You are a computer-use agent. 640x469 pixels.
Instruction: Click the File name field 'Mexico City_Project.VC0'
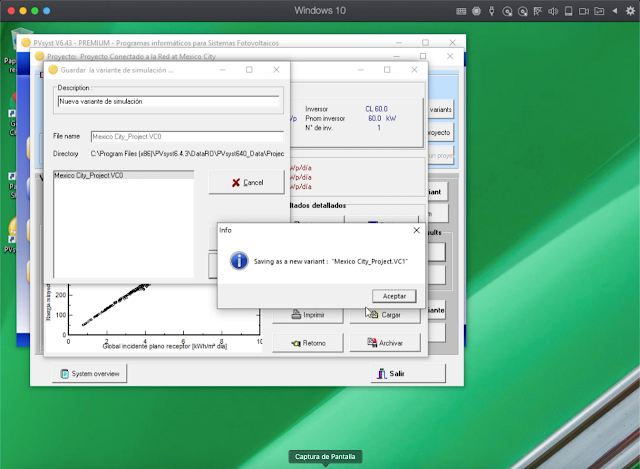(x=187, y=136)
